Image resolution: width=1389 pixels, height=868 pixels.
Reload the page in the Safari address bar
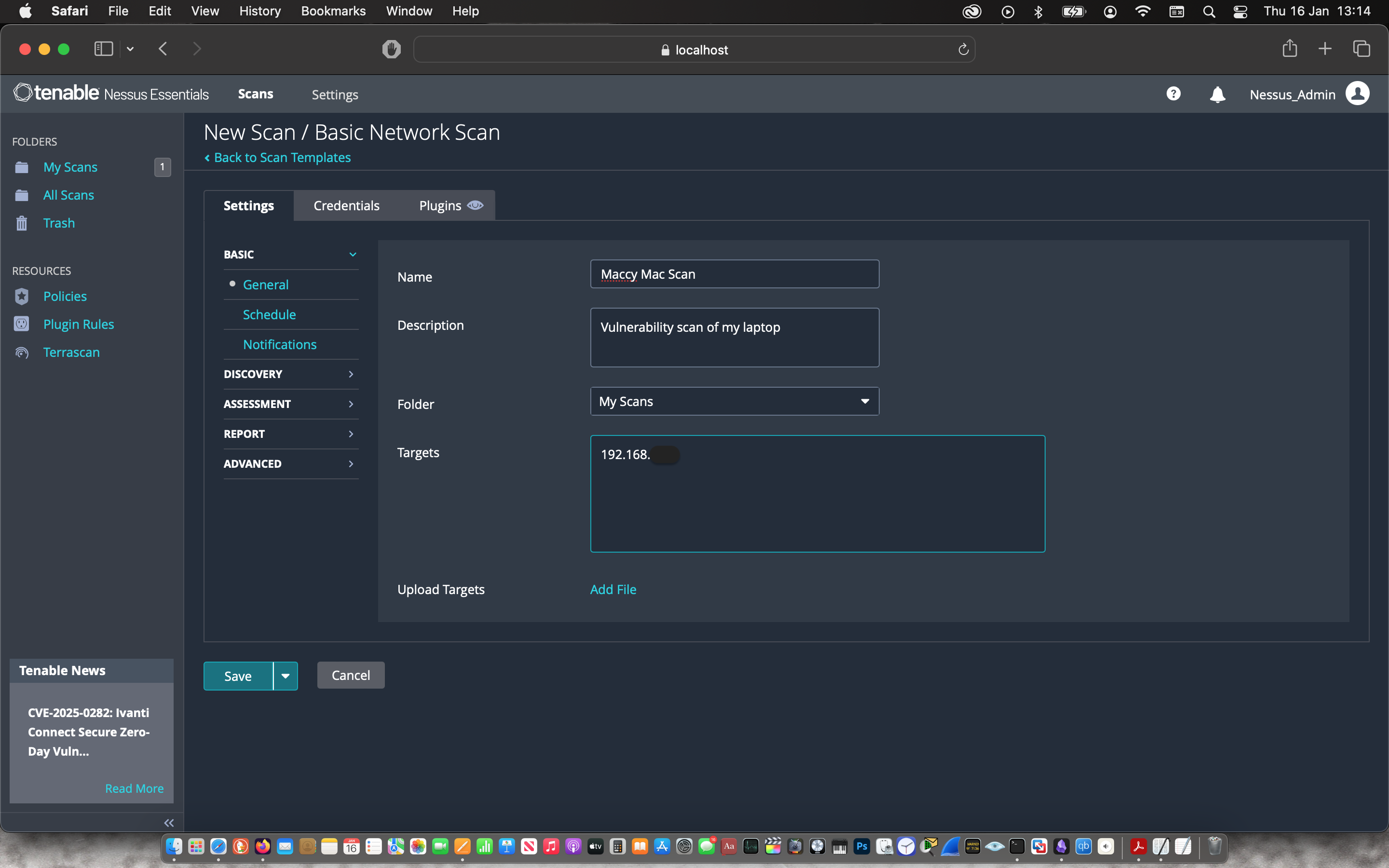tap(963, 50)
